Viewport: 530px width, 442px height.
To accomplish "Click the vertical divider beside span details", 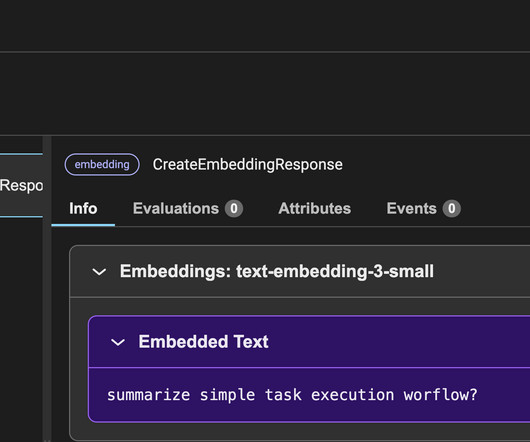I will click(47, 289).
